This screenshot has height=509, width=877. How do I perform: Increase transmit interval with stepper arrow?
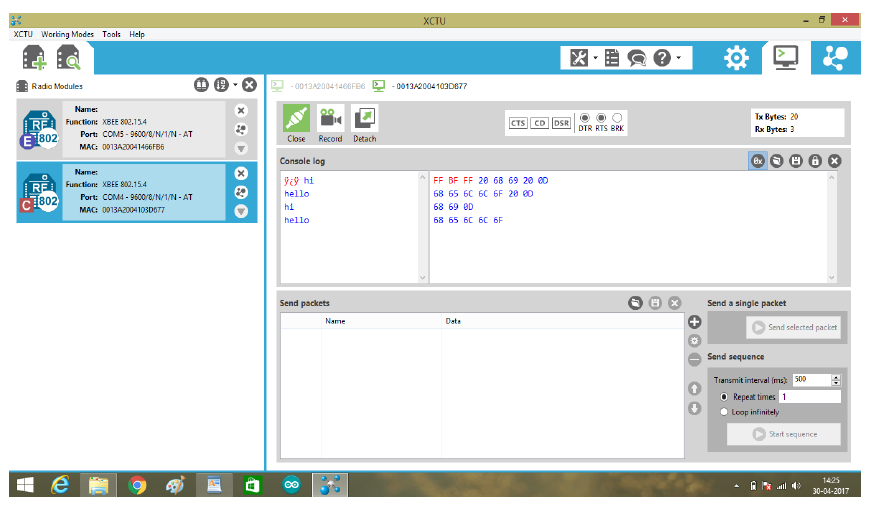point(836,378)
